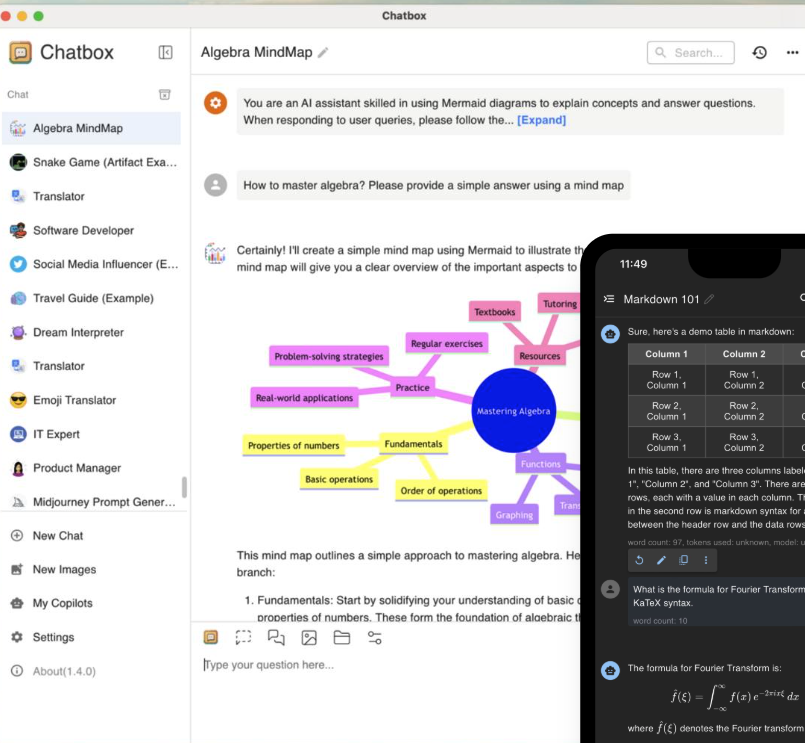
Task: Open the Product Manager chat
Action: tap(91, 468)
